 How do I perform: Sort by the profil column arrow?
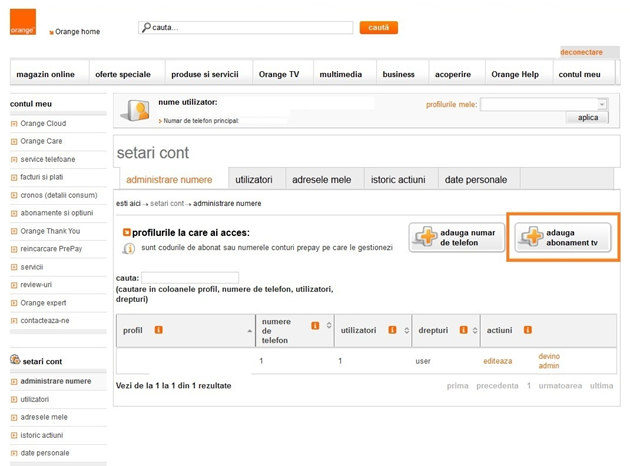point(250,331)
